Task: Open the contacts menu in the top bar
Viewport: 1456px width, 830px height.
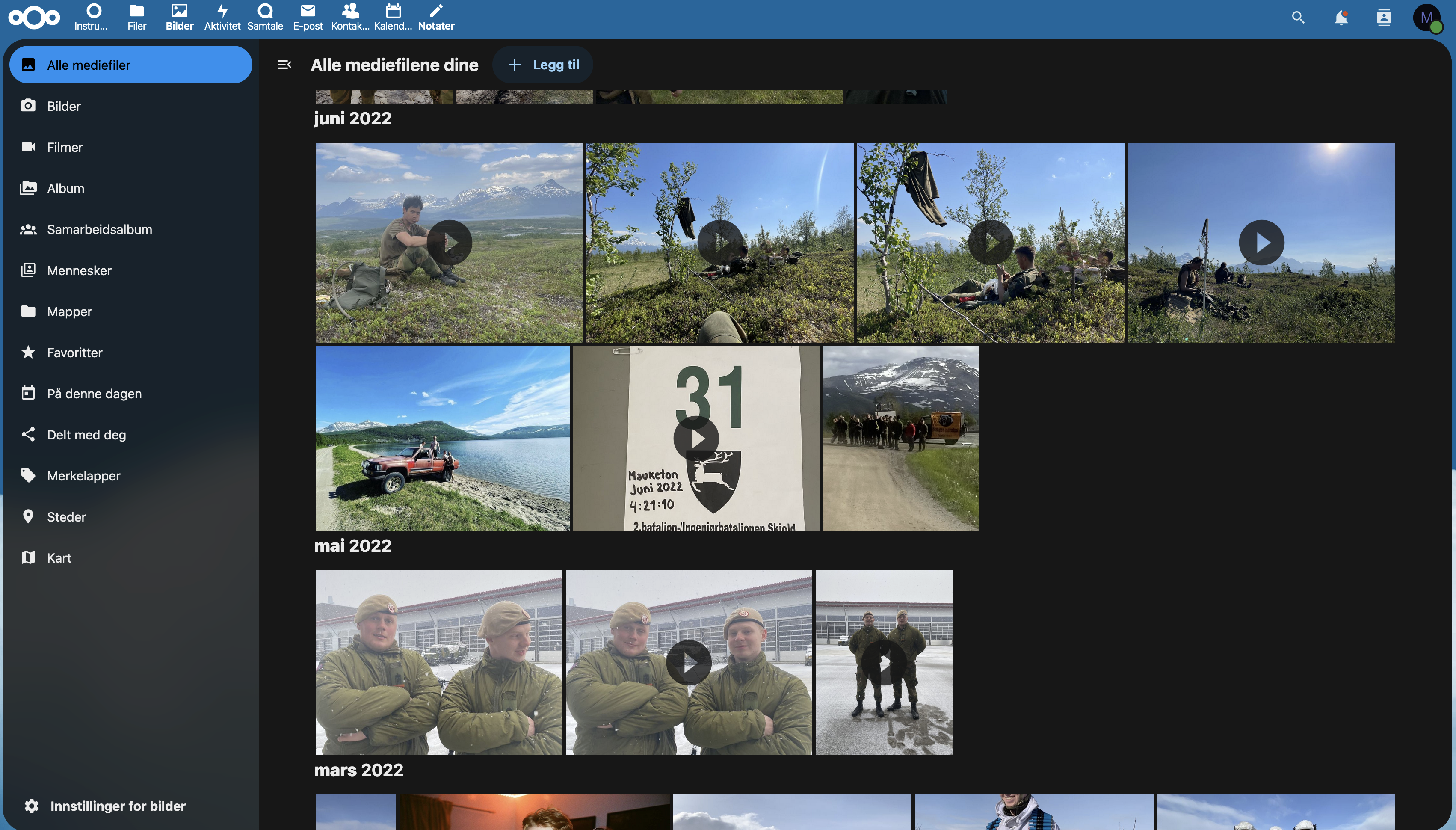Action: pyautogui.click(x=1384, y=18)
